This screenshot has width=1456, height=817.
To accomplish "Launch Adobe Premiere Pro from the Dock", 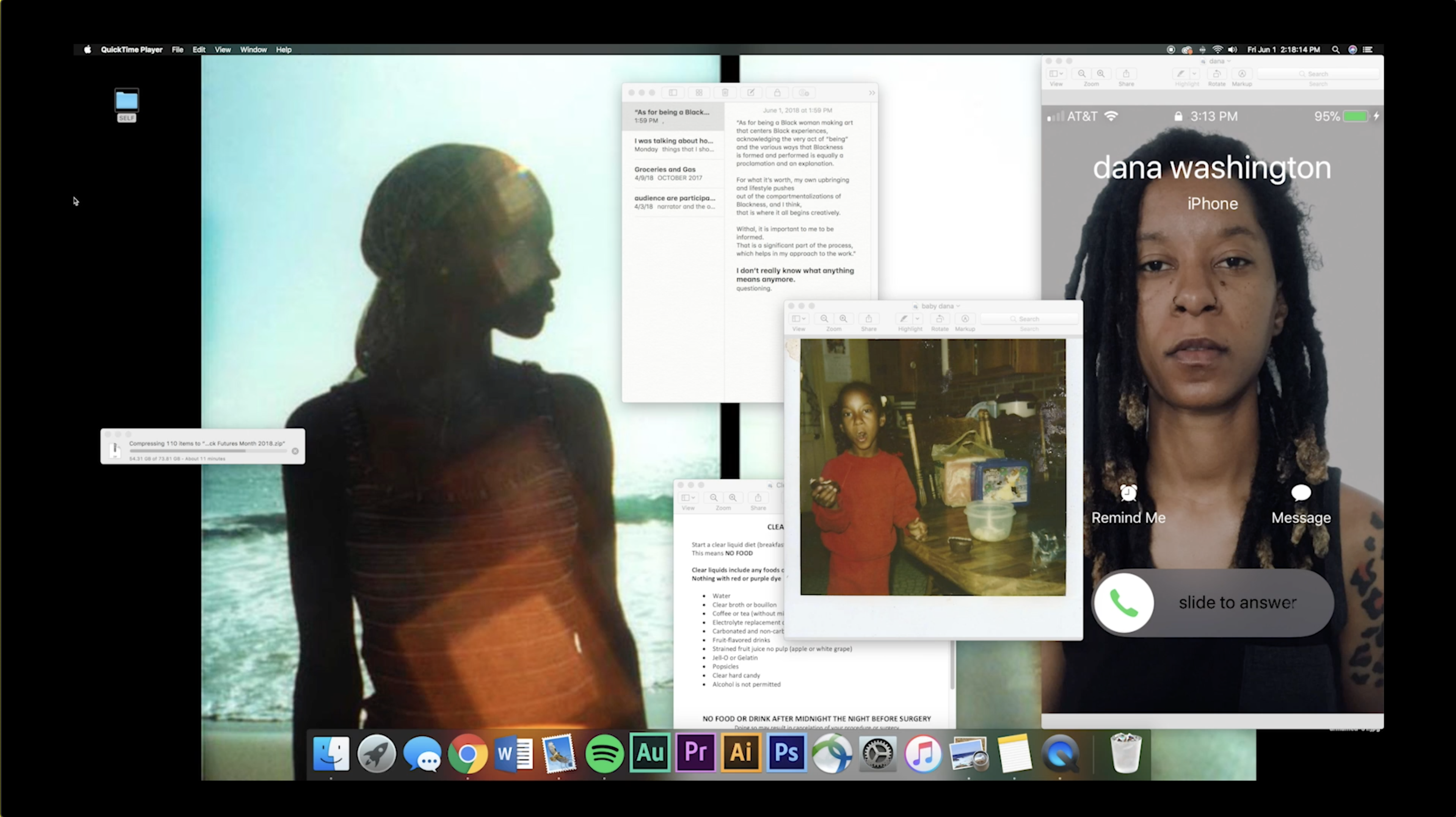I will (695, 753).
